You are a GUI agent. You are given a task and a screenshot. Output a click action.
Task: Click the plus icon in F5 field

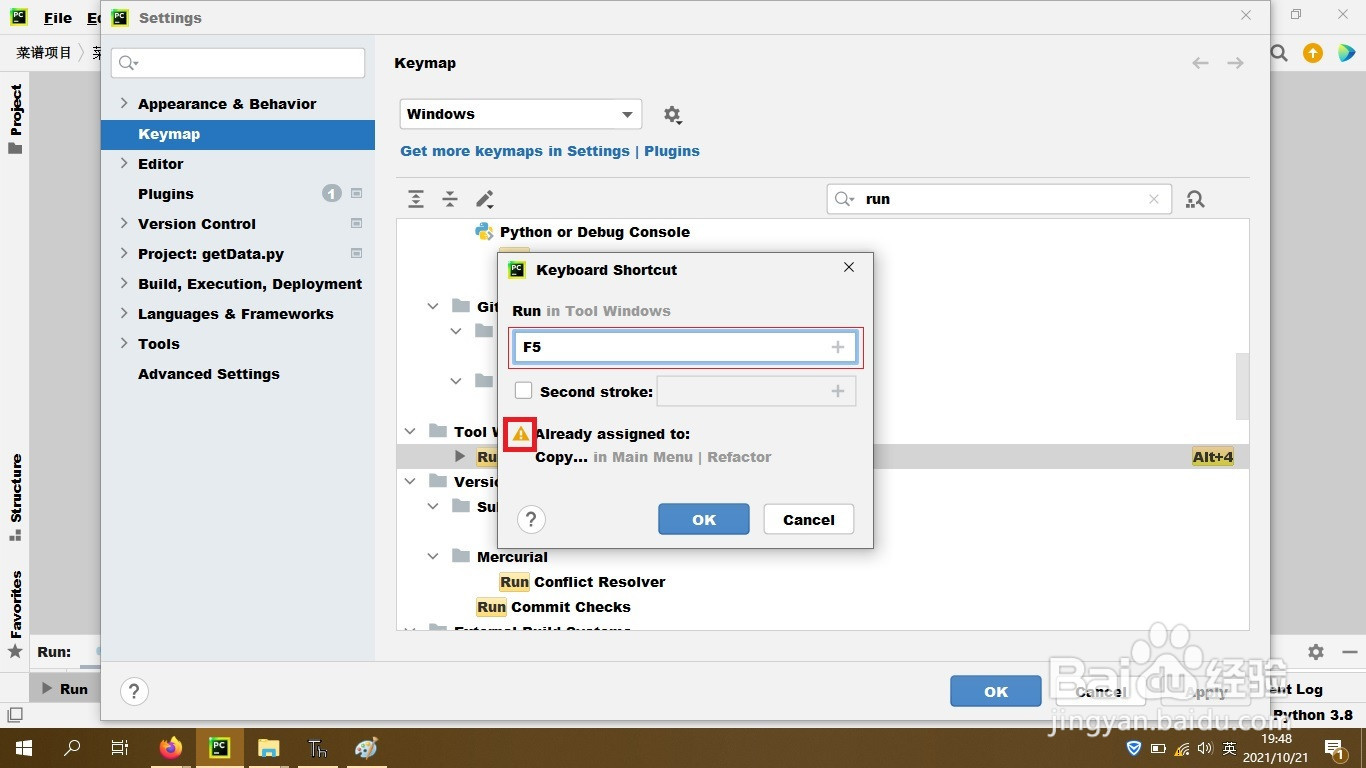pyautogui.click(x=838, y=347)
